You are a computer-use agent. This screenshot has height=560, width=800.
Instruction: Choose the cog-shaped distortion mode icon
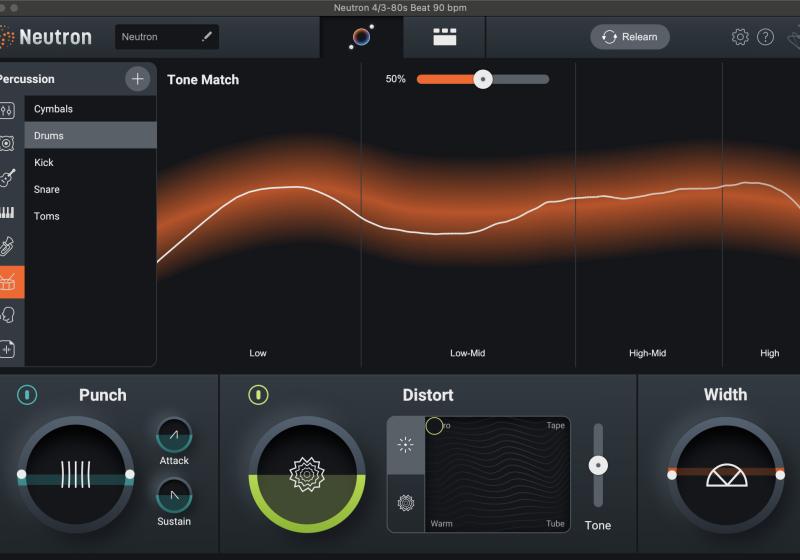point(406,503)
